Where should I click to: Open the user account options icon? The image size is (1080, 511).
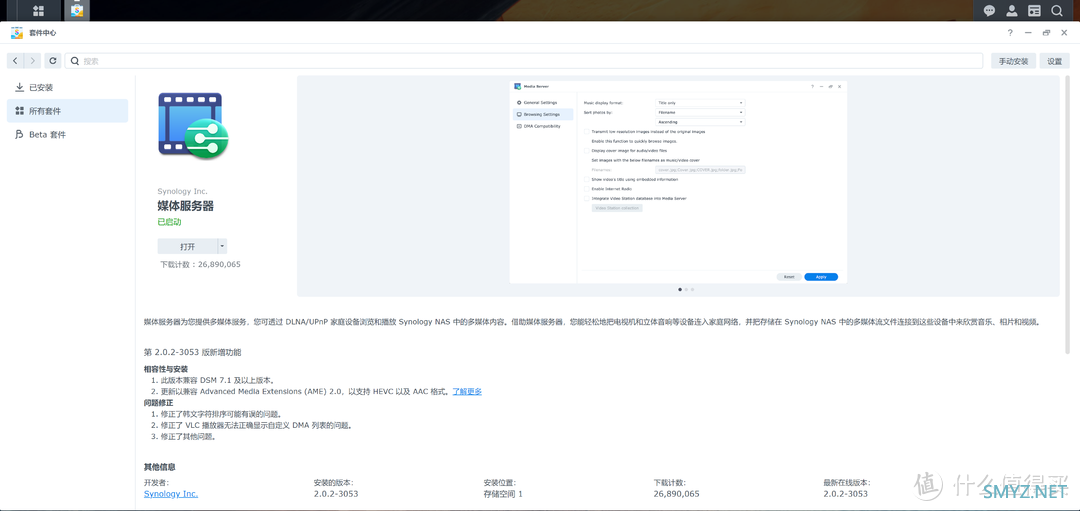tap(1011, 10)
